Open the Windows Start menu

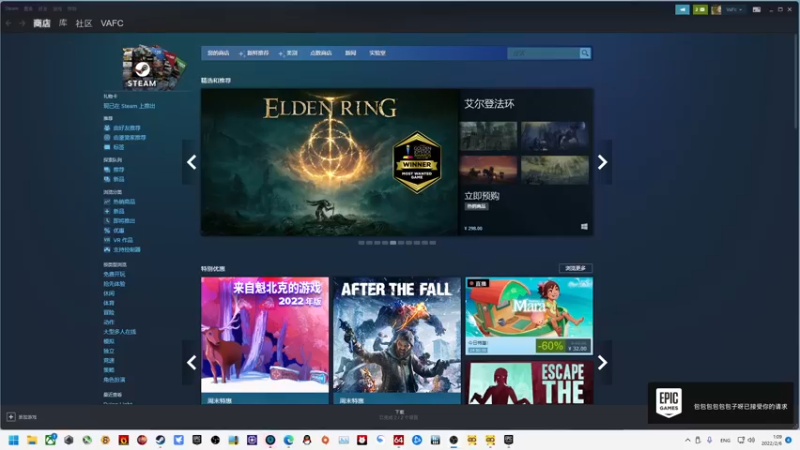coord(14,440)
